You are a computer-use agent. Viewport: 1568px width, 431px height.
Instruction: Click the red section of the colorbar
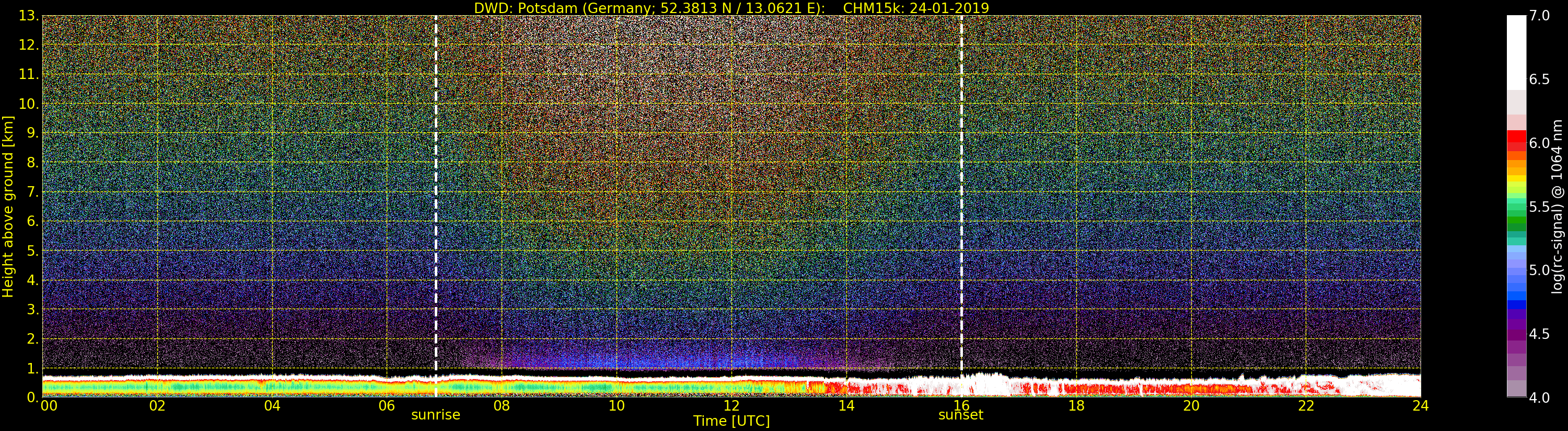click(x=1516, y=141)
